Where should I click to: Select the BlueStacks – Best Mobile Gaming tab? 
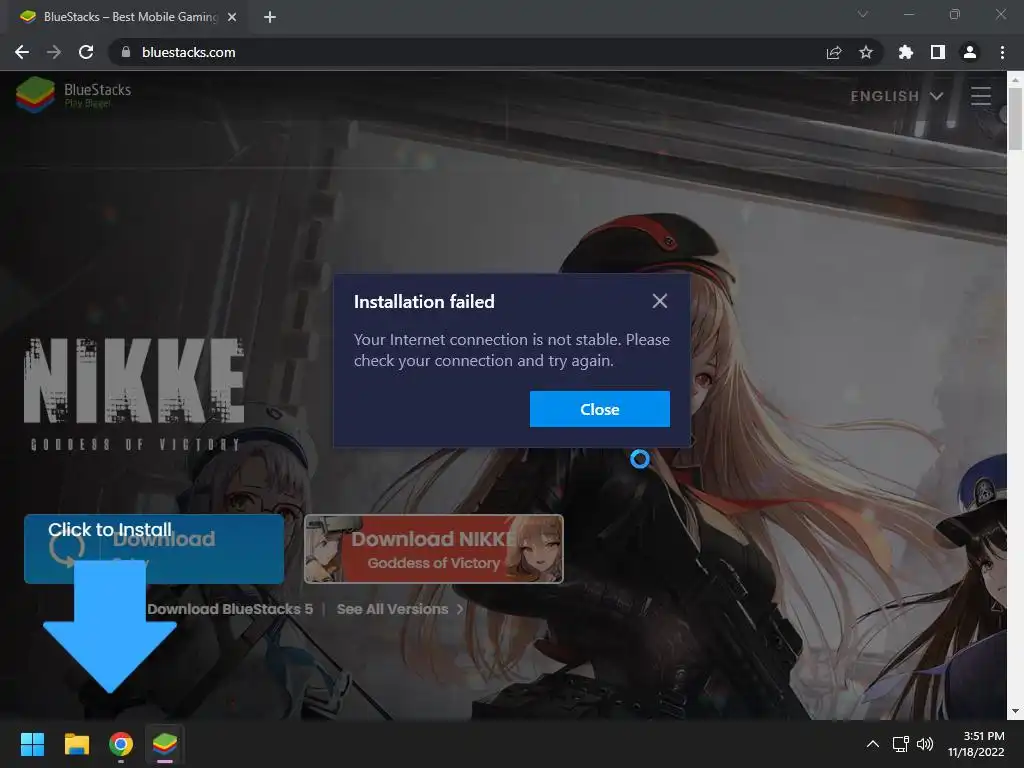click(x=127, y=17)
